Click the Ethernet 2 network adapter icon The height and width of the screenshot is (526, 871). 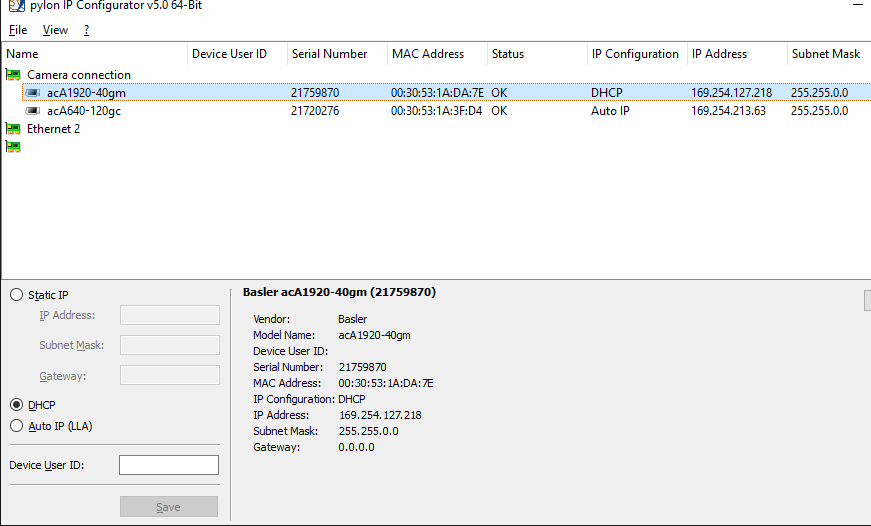click(x=13, y=129)
